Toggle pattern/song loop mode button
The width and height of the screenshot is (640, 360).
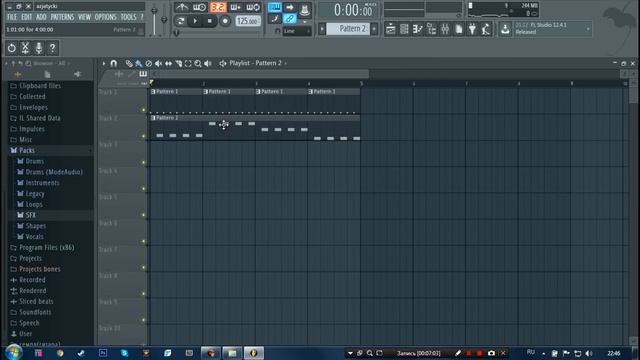coord(181,20)
